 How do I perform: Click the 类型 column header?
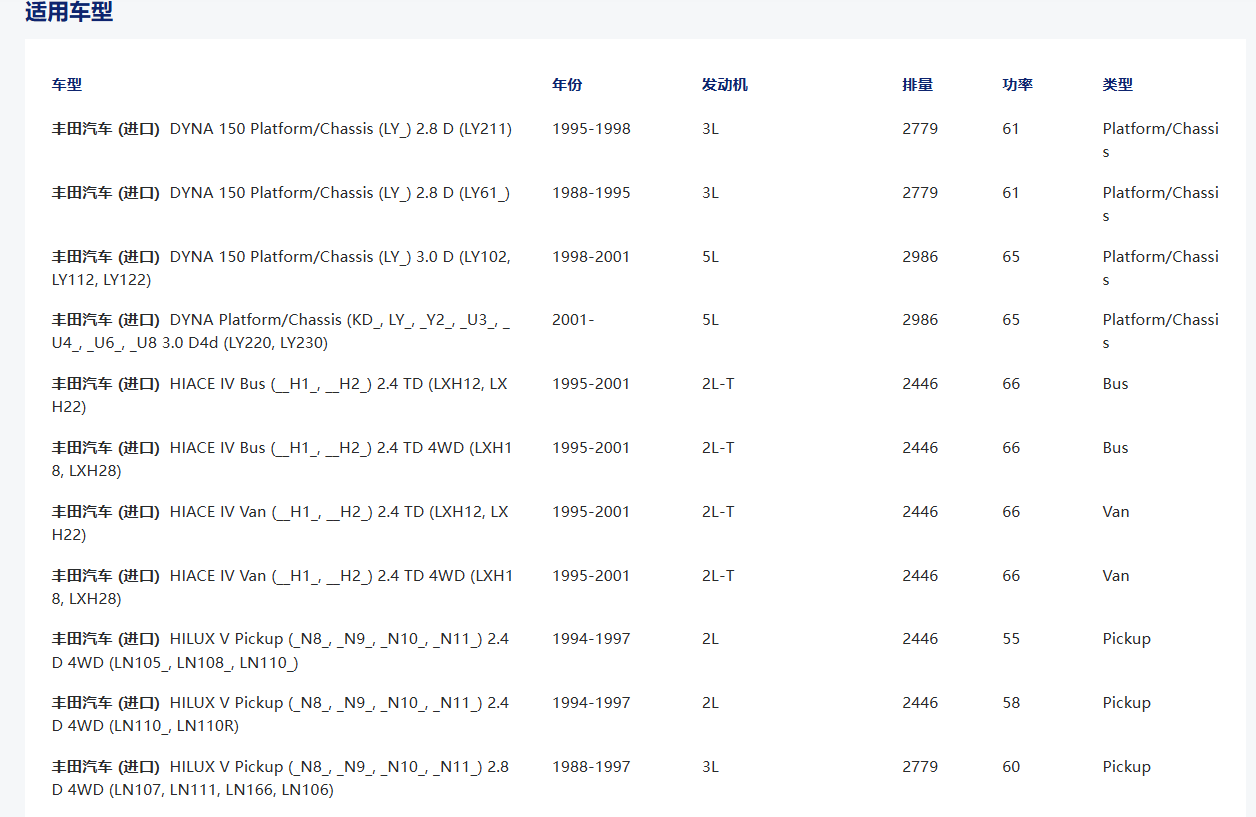click(1118, 85)
